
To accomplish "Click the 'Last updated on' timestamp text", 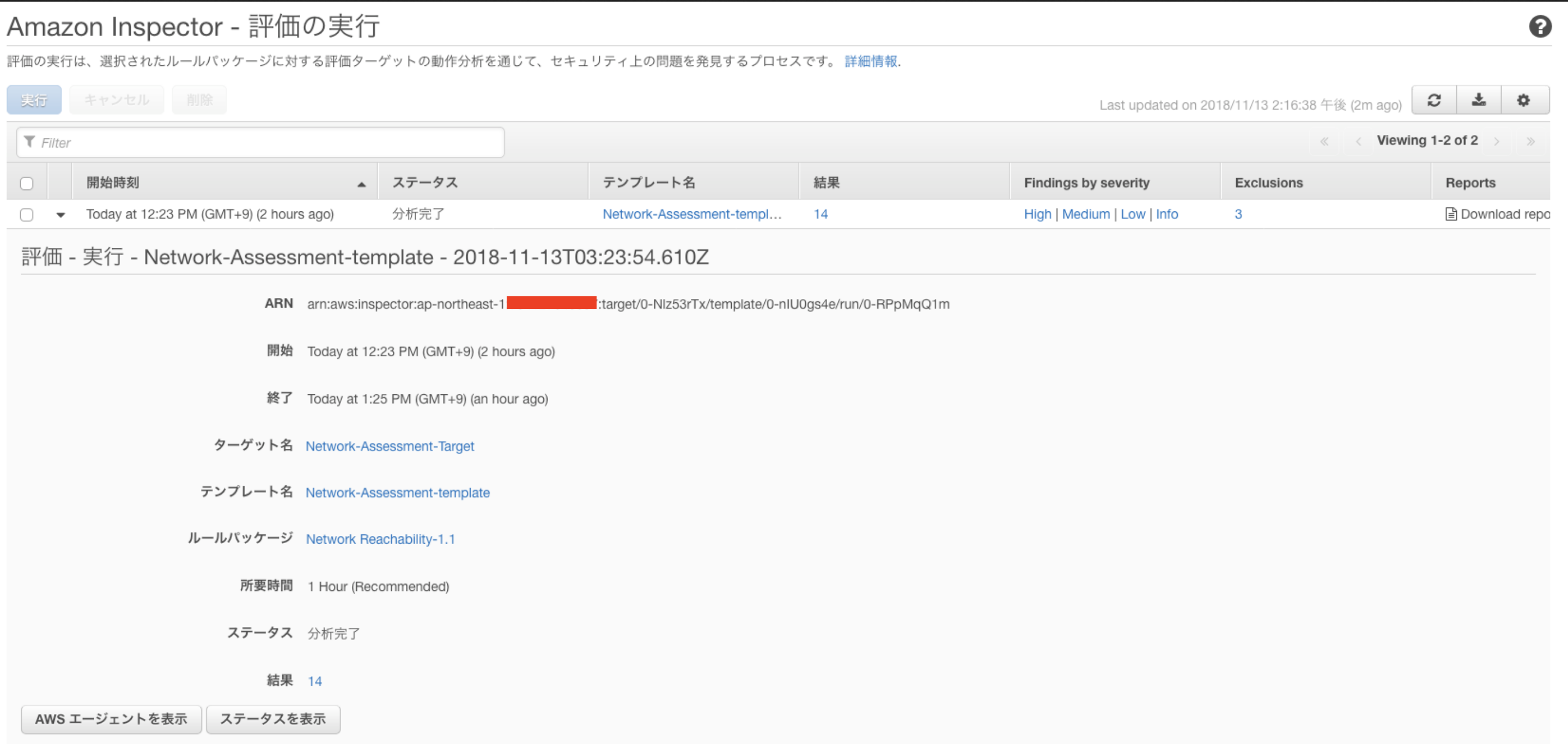I will (x=1250, y=105).
